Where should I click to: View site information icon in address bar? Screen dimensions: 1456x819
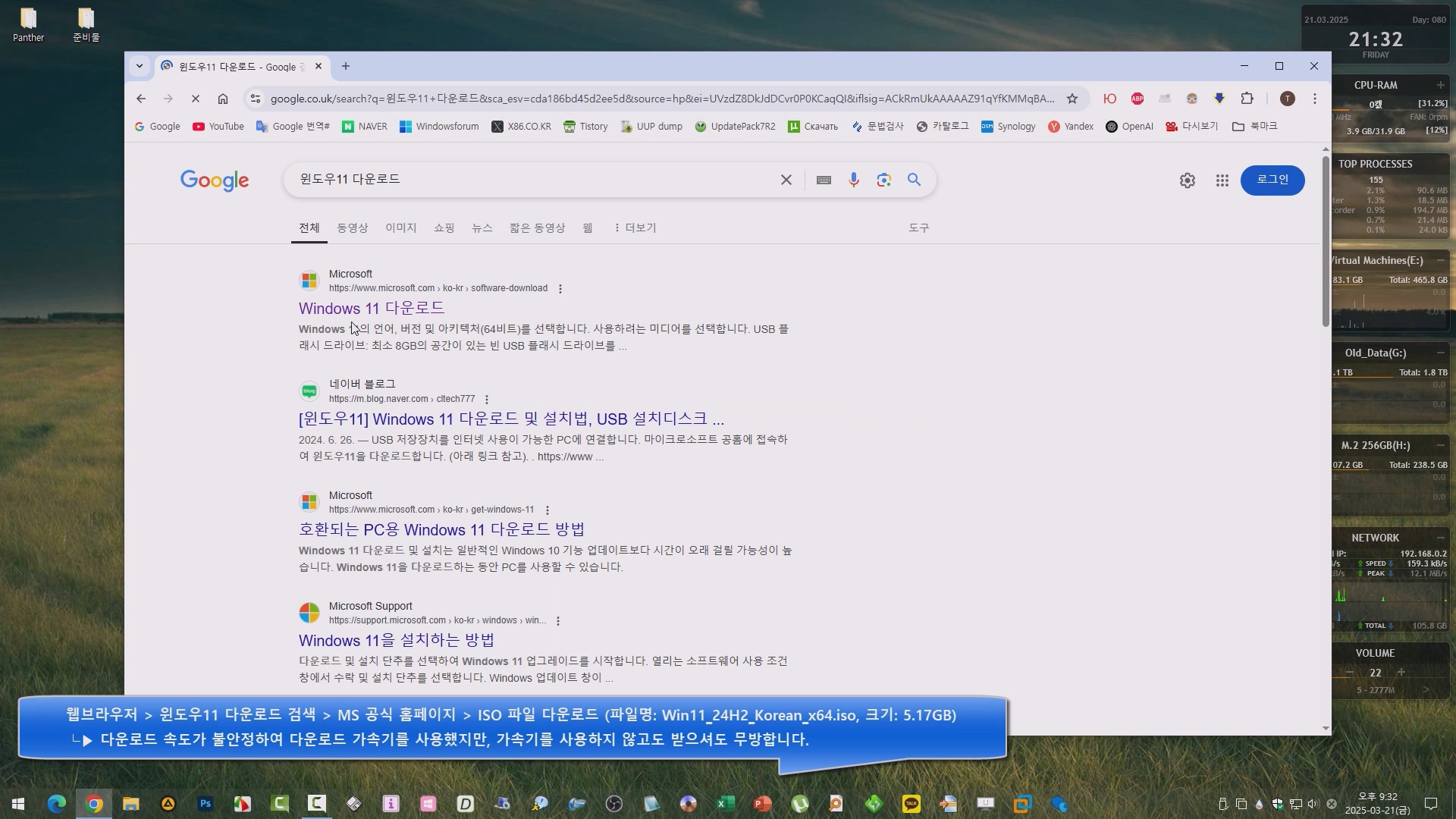click(256, 99)
